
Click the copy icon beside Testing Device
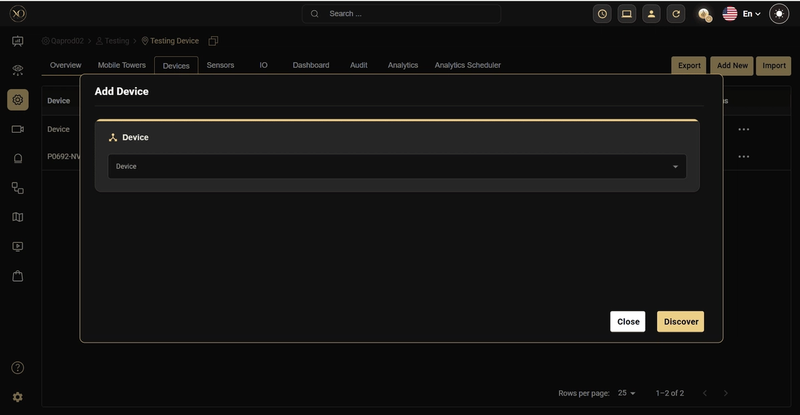[x=213, y=41]
